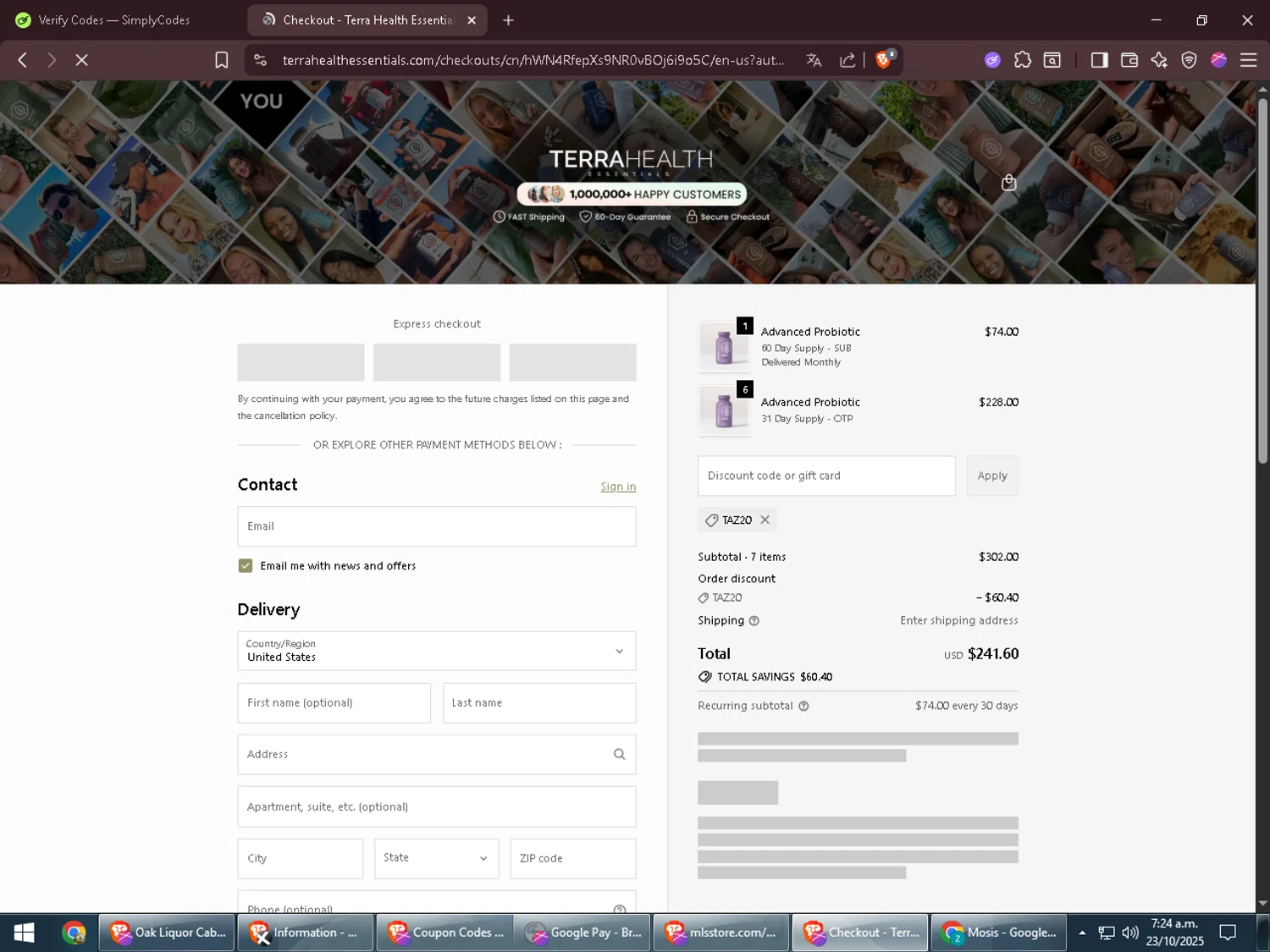Click the translate page icon
This screenshot has height=952, width=1270.
[814, 60]
